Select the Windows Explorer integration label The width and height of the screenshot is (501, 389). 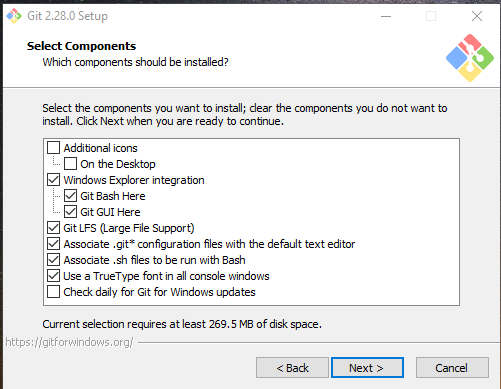coord(134,180)
